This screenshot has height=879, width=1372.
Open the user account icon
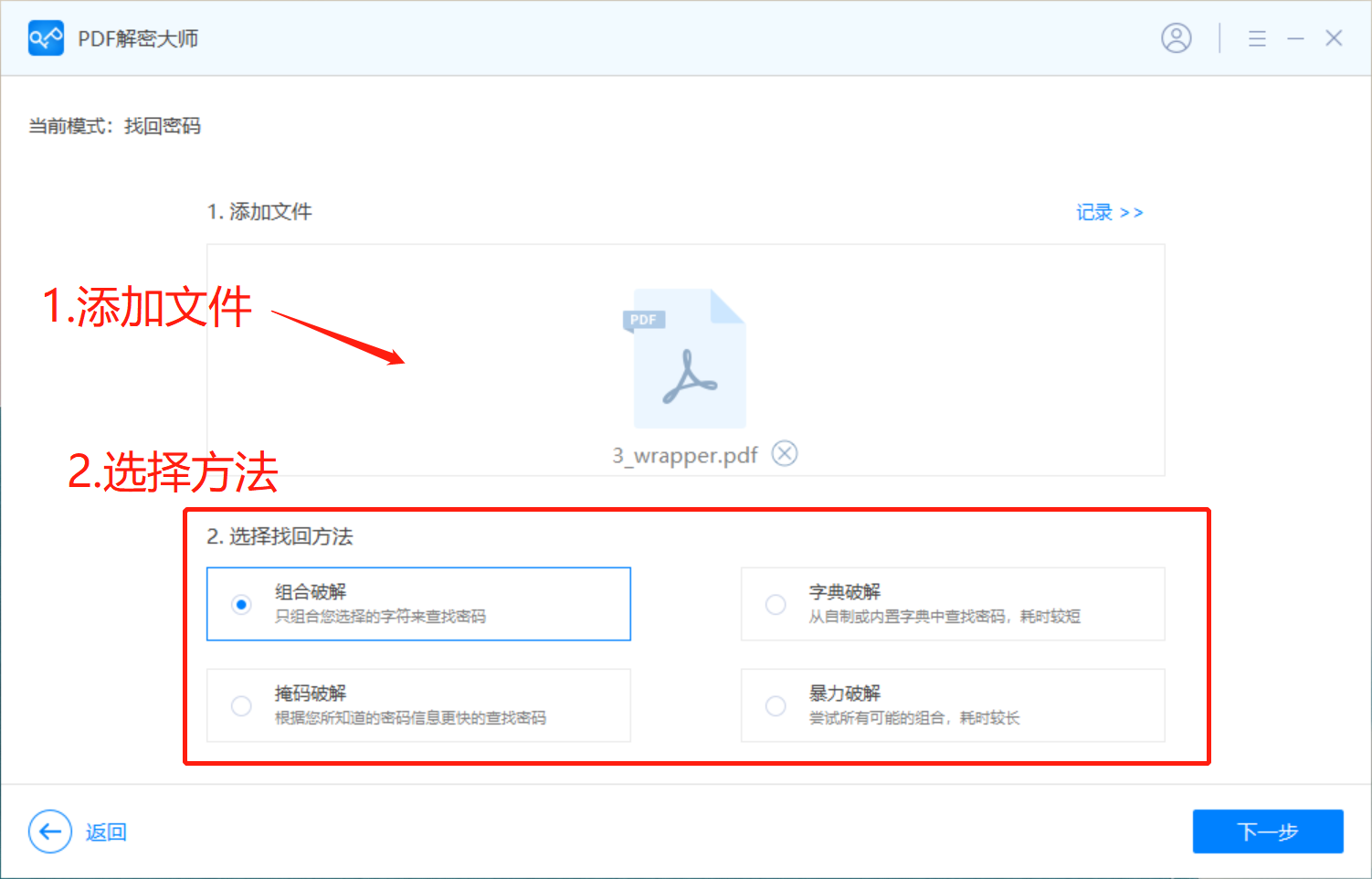[1177, 37]
